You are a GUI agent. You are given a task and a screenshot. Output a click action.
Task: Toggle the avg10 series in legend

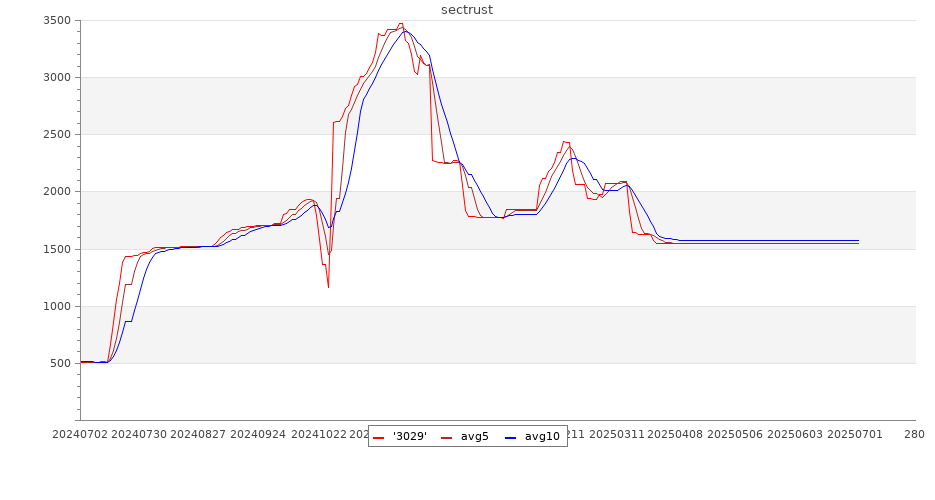[542, 436]
